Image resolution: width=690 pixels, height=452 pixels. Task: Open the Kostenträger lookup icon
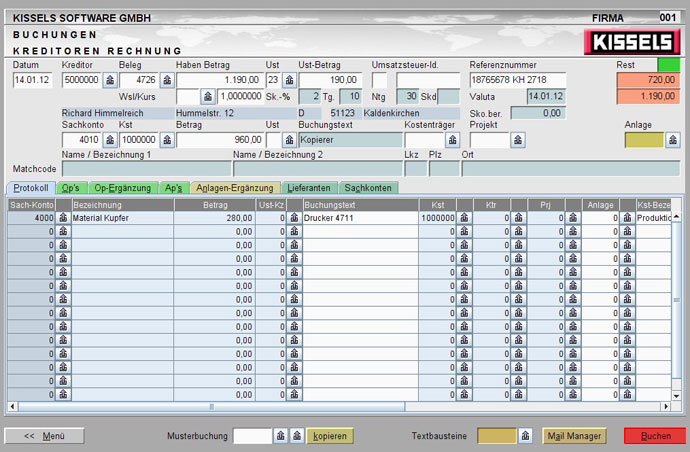452,140
